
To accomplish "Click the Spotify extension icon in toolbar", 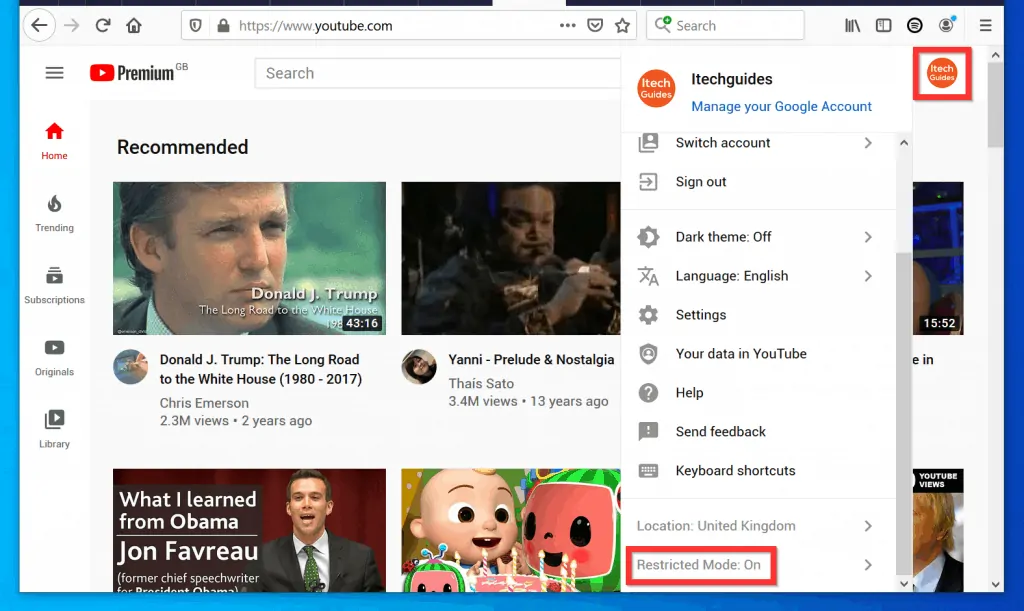I will coord(914,25).
